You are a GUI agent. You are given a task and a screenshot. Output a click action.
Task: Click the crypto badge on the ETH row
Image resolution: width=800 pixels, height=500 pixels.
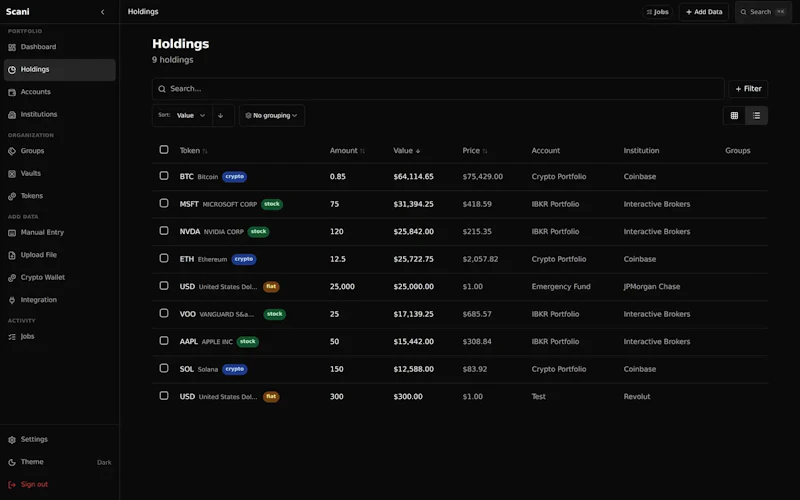(244, 259)
